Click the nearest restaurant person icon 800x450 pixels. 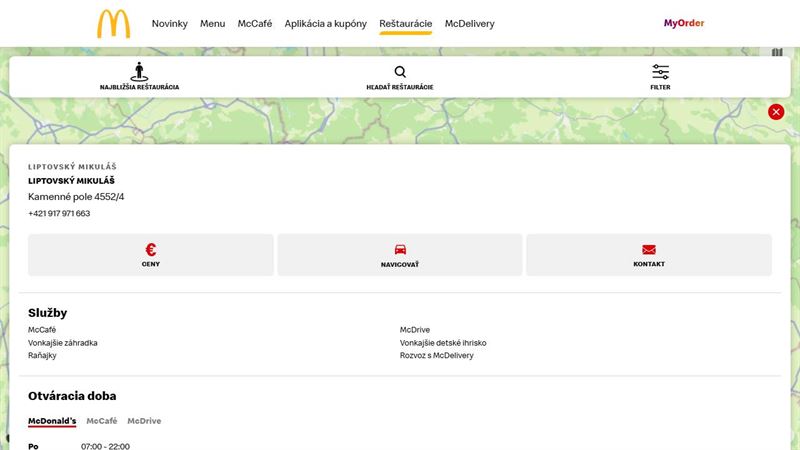coord(139,71)
